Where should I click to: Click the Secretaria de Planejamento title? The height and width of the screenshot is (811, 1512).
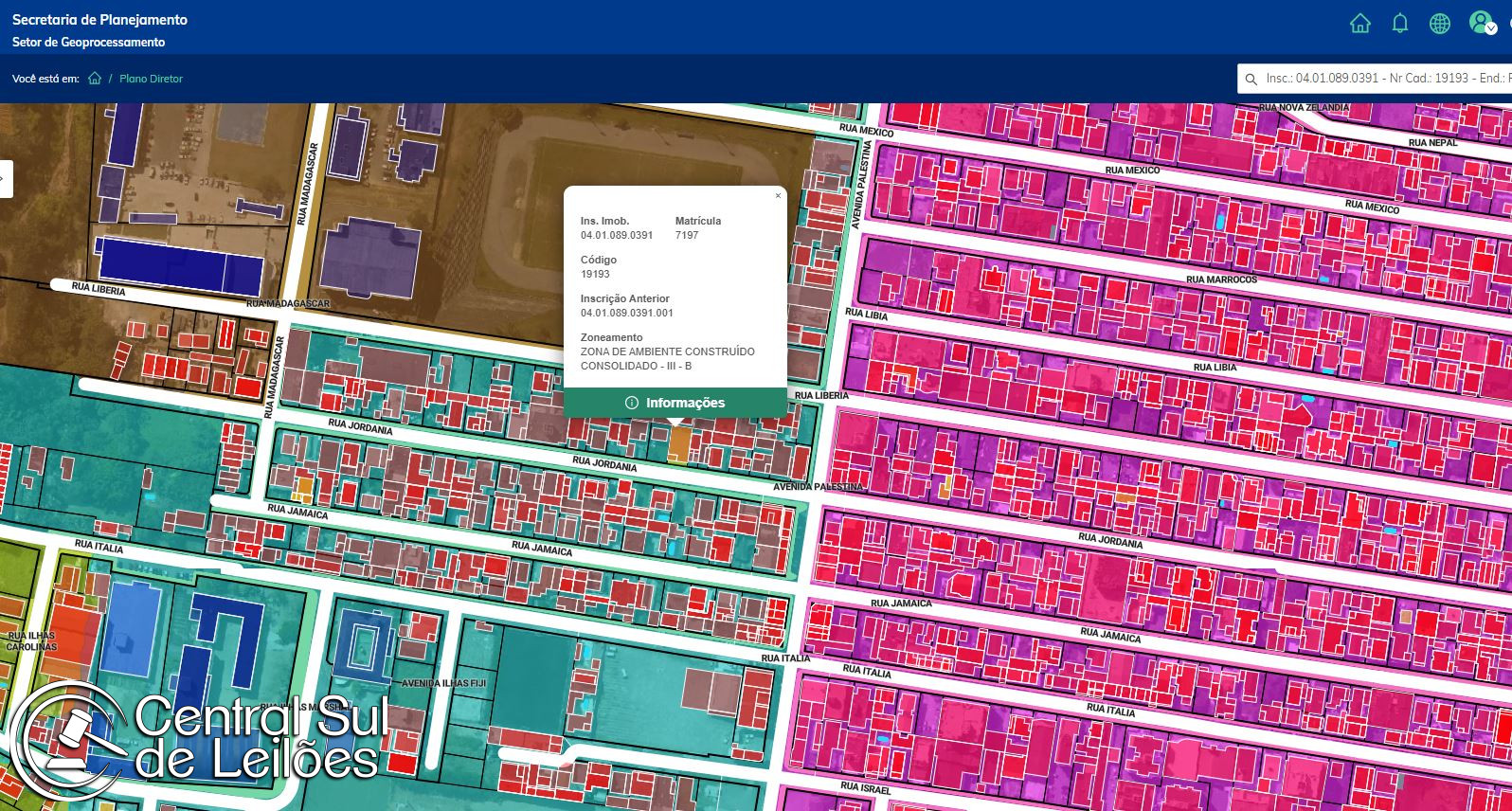click(99, 20)
